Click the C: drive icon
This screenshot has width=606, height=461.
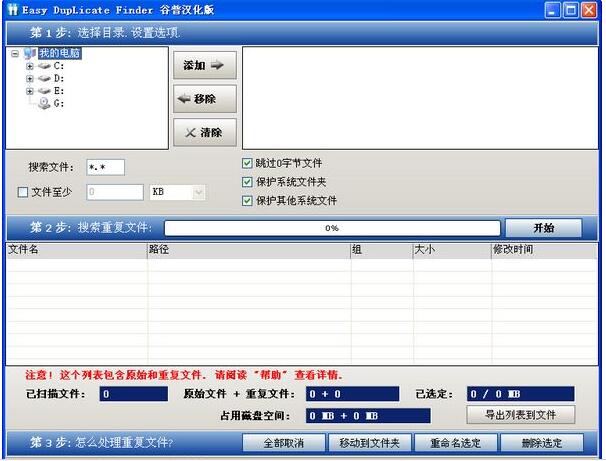[x=44, y=66]
